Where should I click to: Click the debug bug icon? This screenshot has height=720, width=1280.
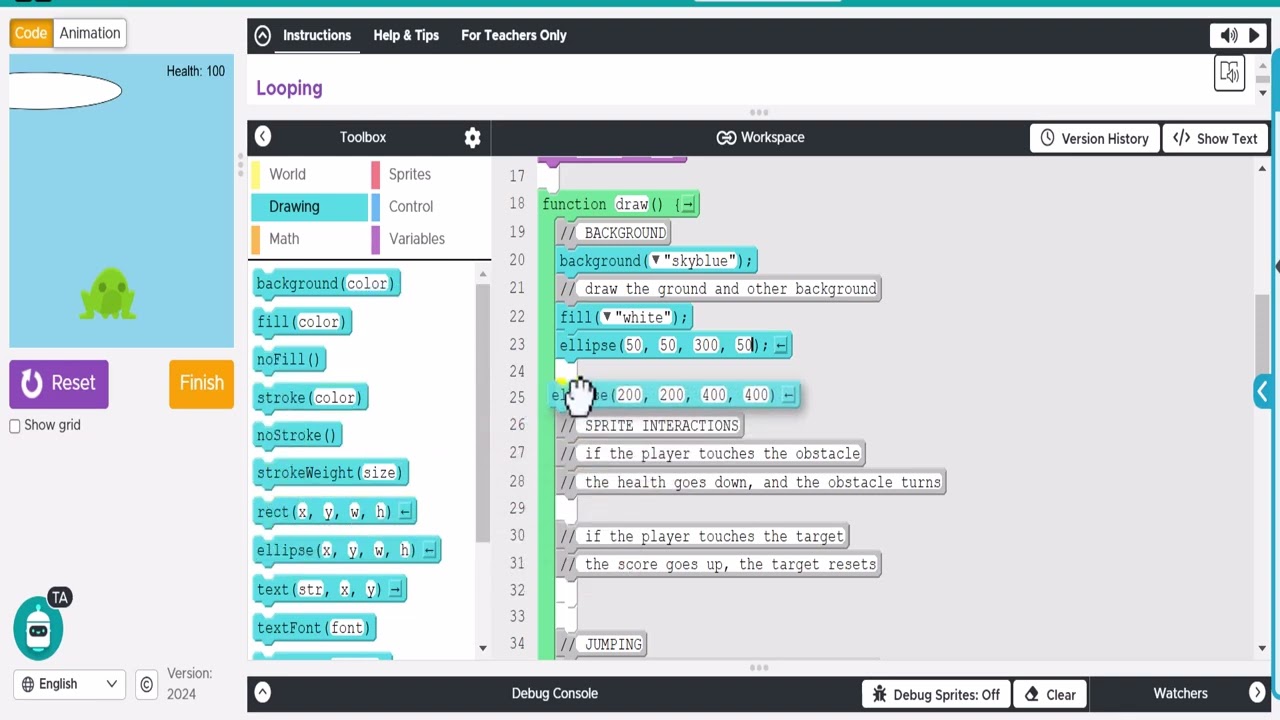(x=880, y=694)
